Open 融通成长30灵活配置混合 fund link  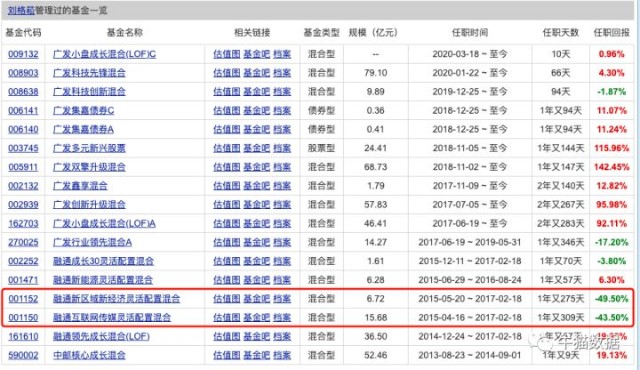pyautogui.click(x=104, y=261)
